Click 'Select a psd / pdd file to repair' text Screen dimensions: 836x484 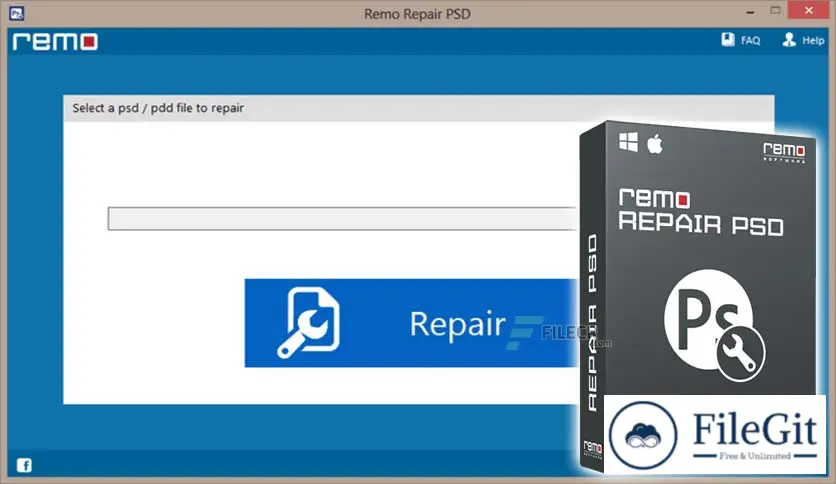click(158, 108)
